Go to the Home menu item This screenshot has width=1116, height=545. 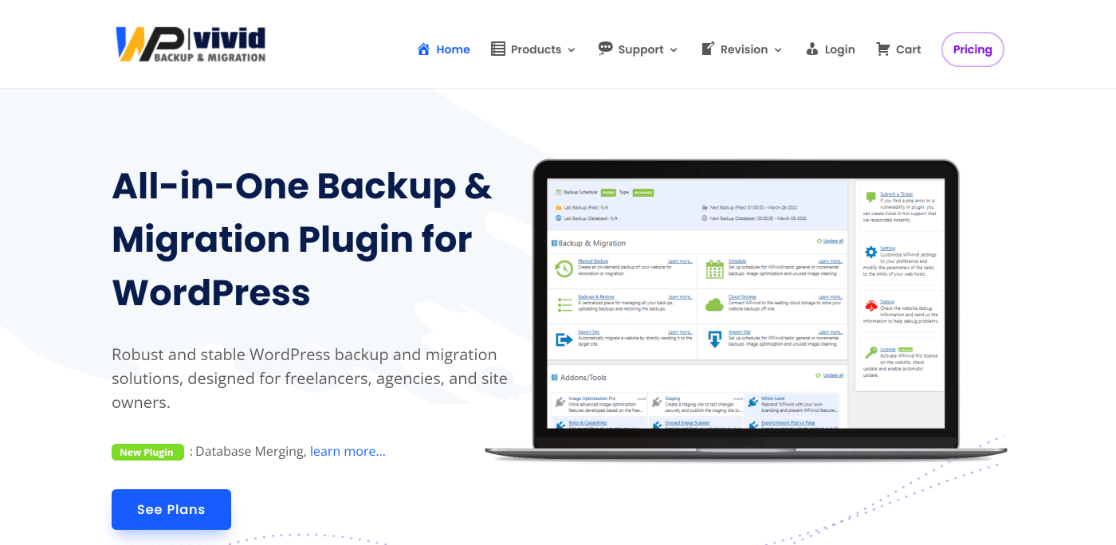point(453,49)
